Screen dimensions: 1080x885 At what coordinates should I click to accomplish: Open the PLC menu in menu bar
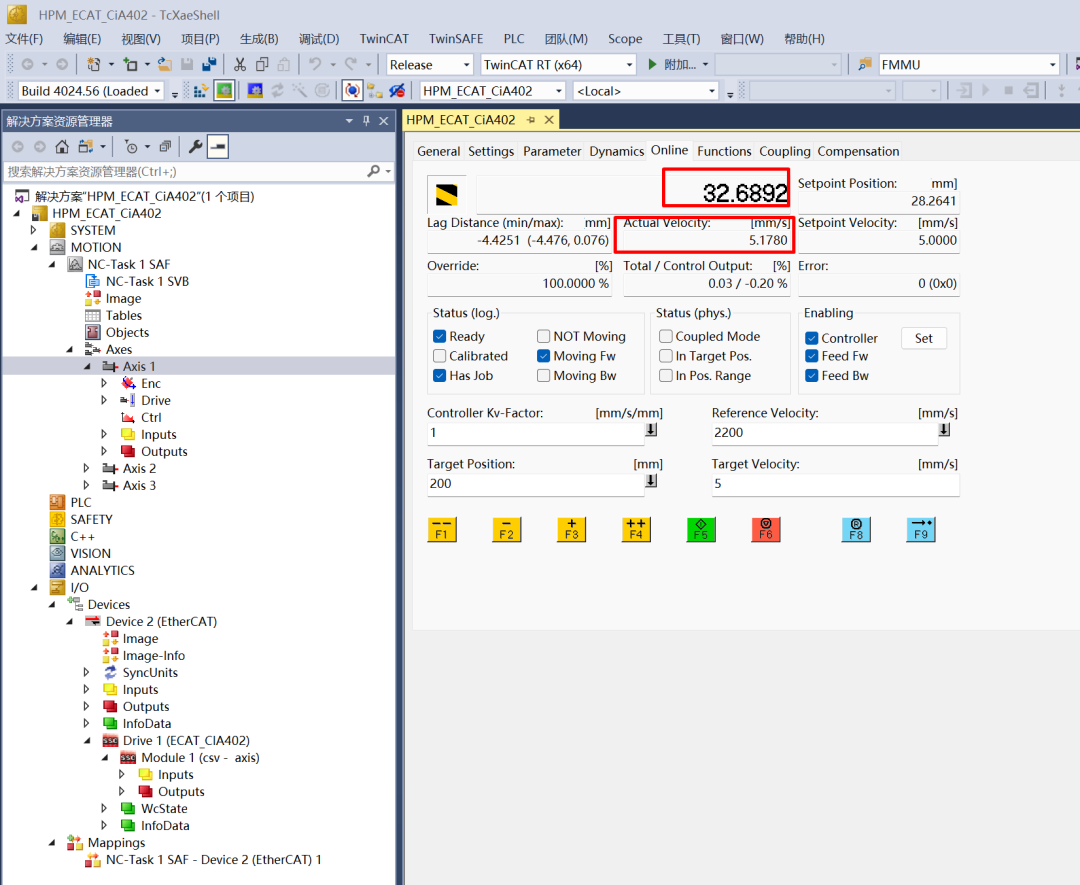click(x=514, y=39)
